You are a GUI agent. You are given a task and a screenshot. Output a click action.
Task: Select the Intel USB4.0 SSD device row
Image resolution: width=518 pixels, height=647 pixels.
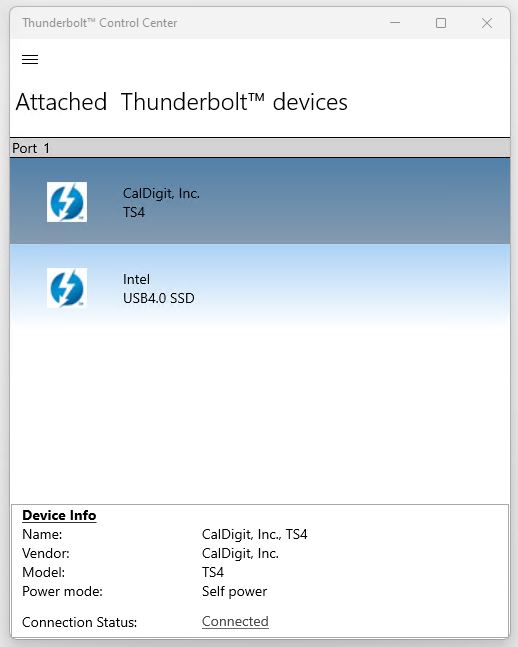click(x=260, y=287)
